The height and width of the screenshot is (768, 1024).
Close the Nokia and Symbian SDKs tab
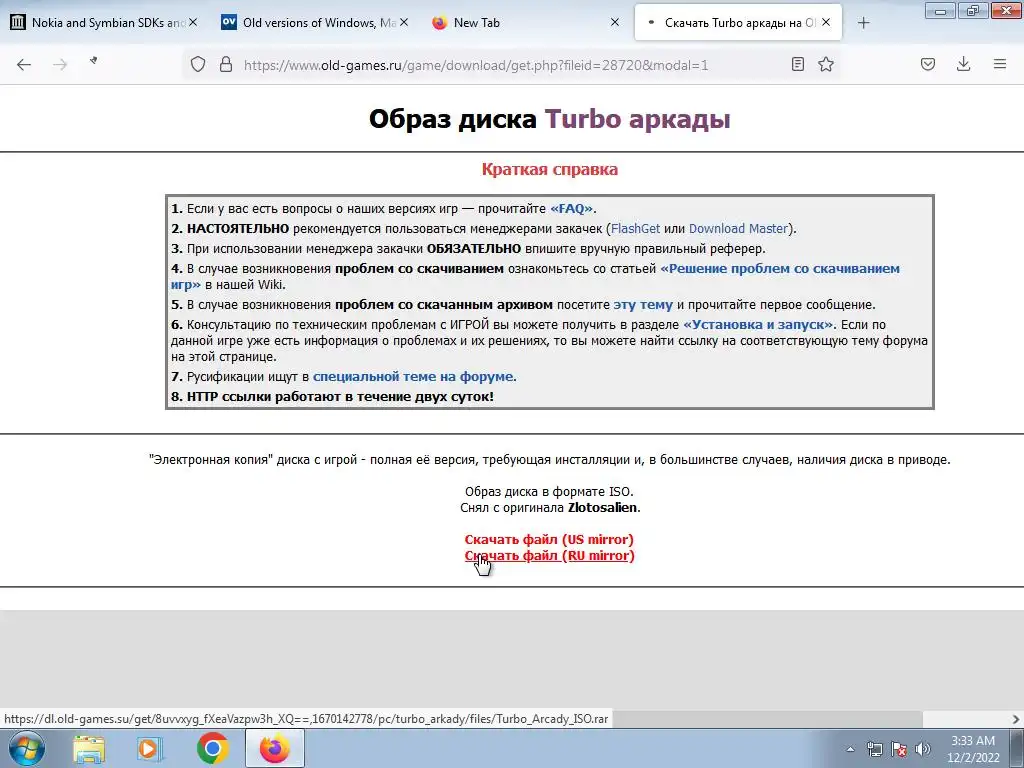[193, 22]
